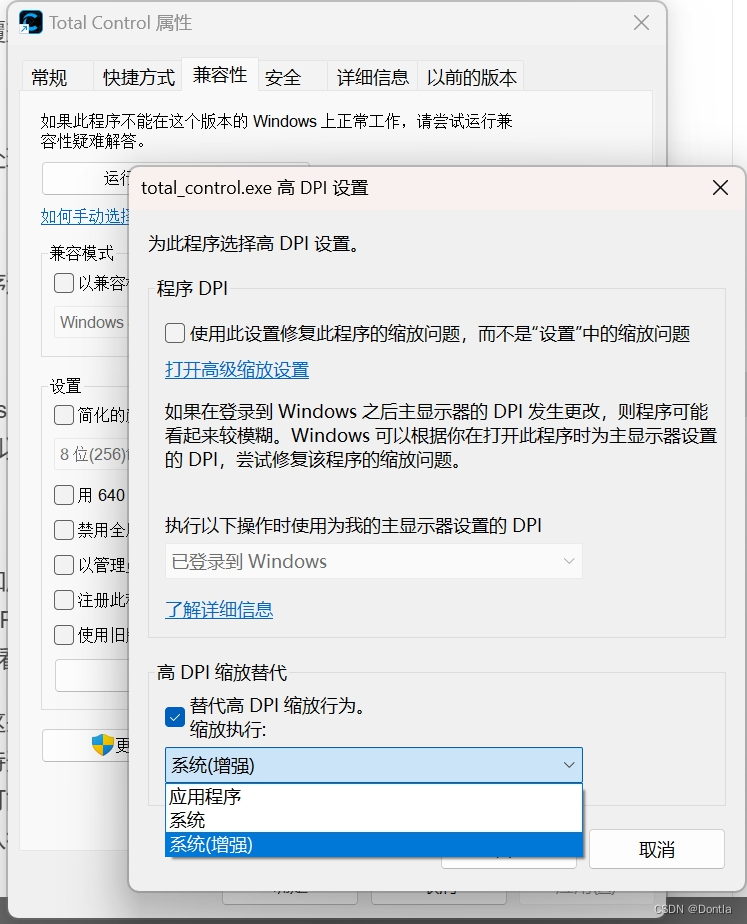Viewport: 747px width, 924px height.
Task: Click the Total Control app icon in title bar
Action: 31,23
